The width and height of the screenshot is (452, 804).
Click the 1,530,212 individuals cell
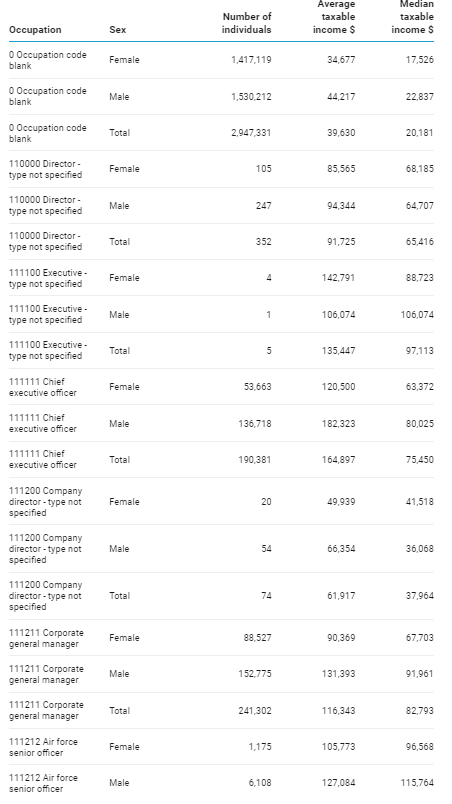(x=251, y=96)
